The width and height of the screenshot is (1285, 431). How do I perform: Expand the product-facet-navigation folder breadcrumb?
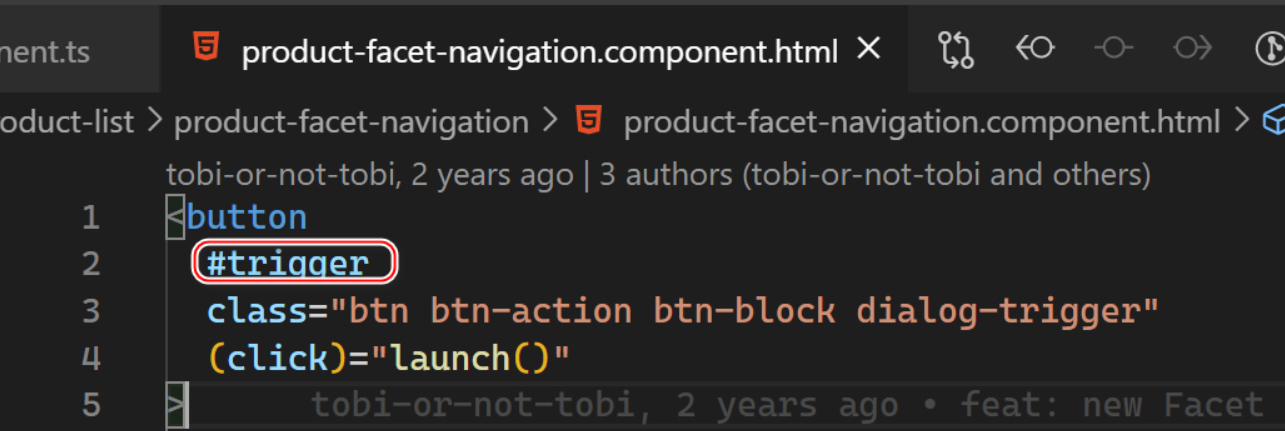click(x=351, y=123)
